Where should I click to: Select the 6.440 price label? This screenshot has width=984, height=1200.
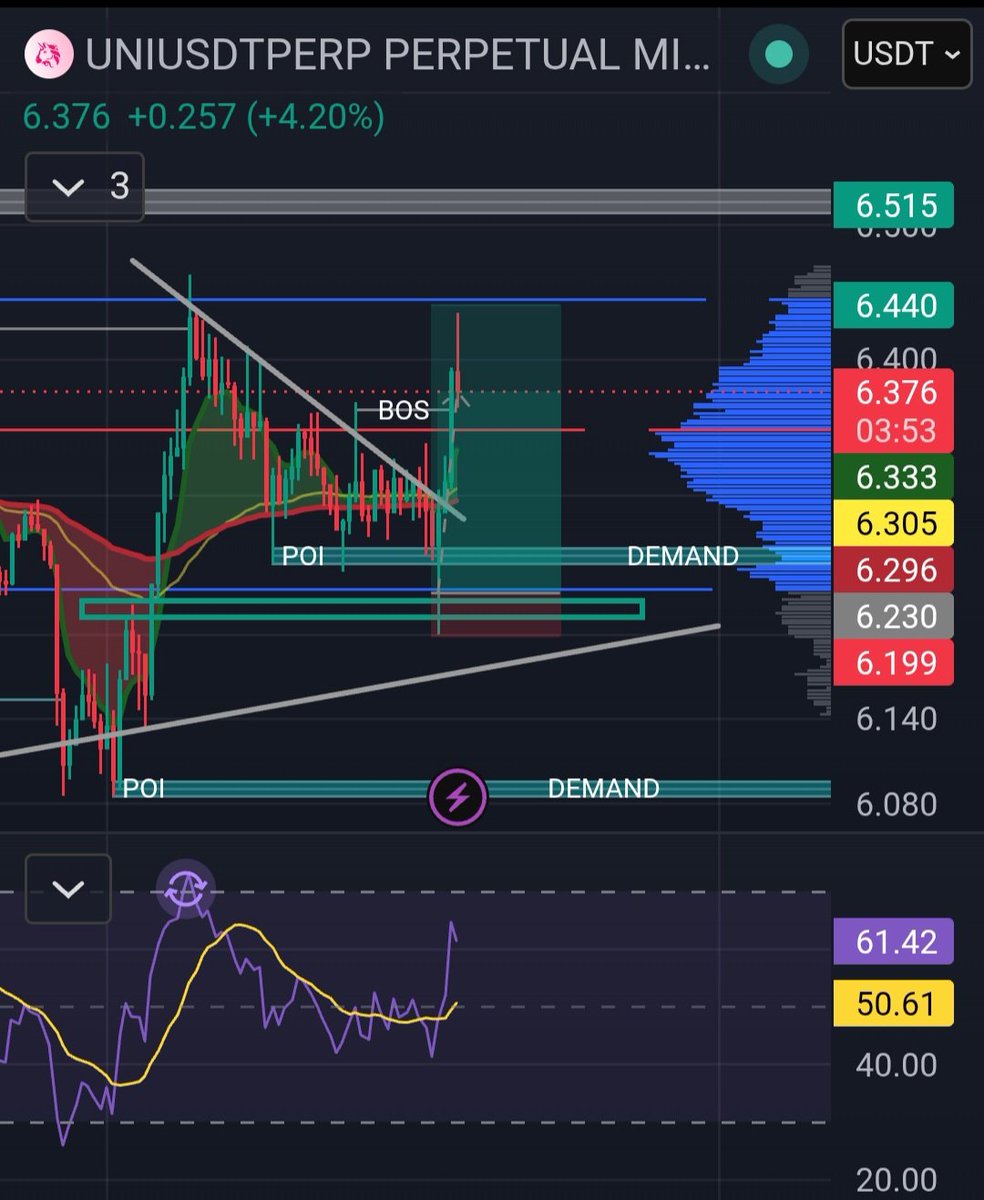tap(893, 306)
